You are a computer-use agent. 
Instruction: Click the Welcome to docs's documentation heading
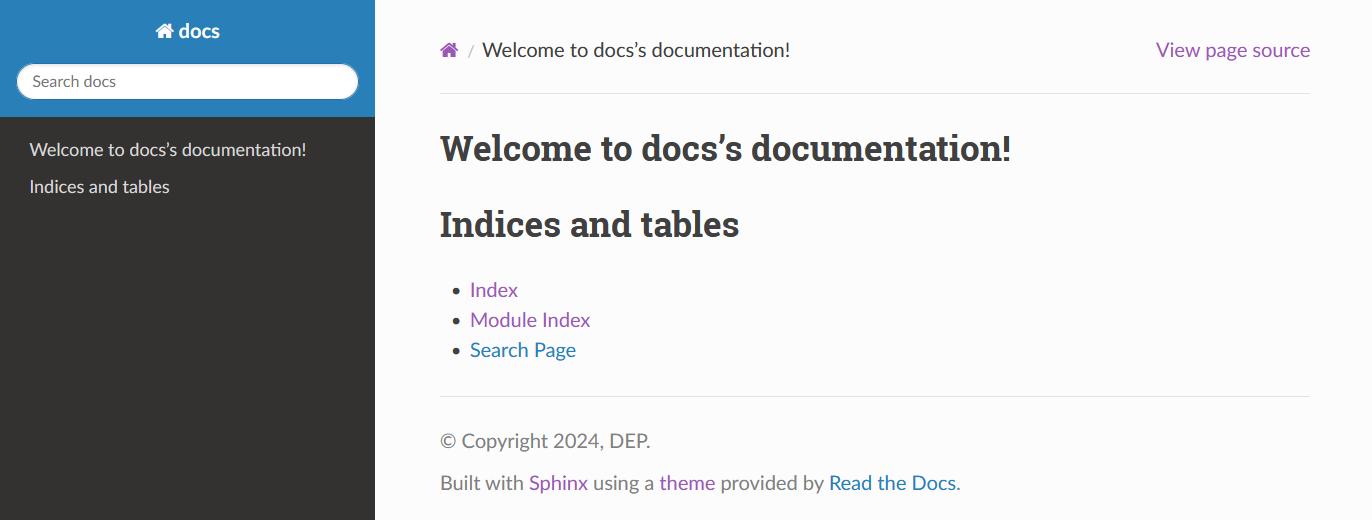[726, 149]
